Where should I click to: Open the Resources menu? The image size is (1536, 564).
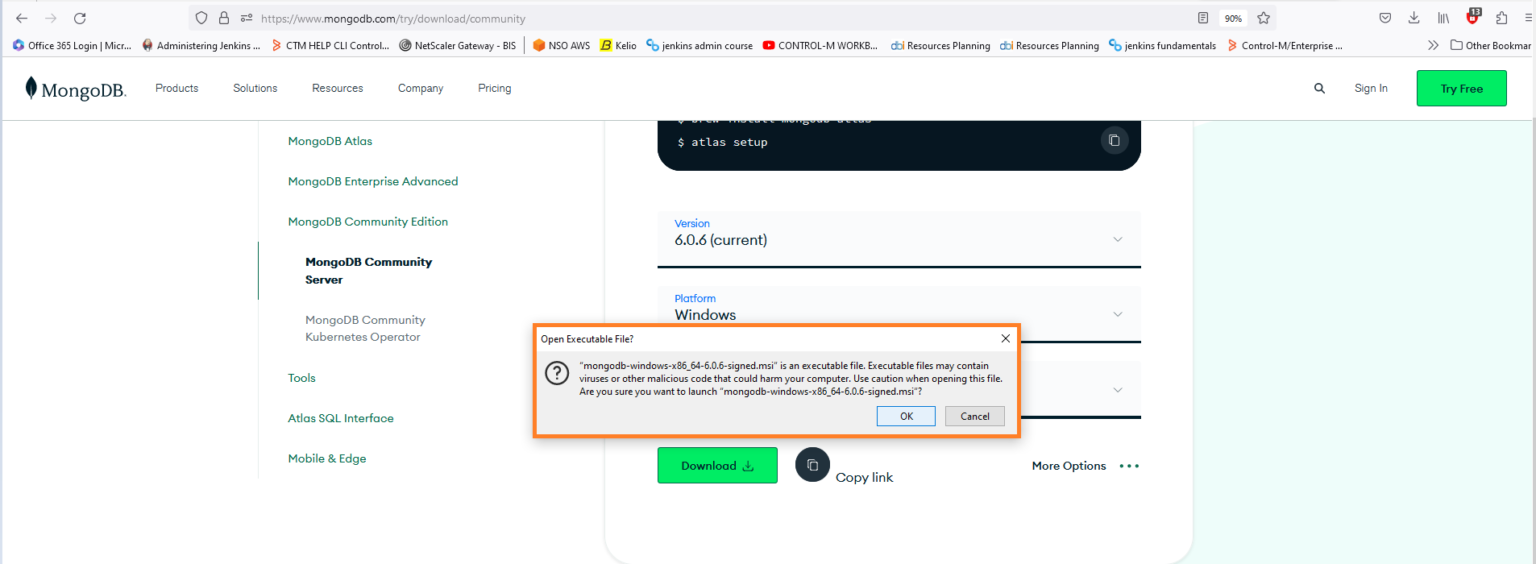click(x=337, y=88)
